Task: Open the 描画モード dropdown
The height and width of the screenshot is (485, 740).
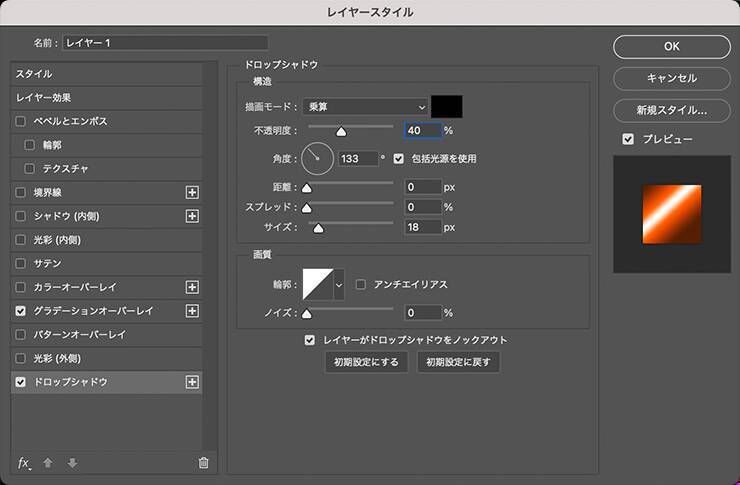Action: coord(364,107)
